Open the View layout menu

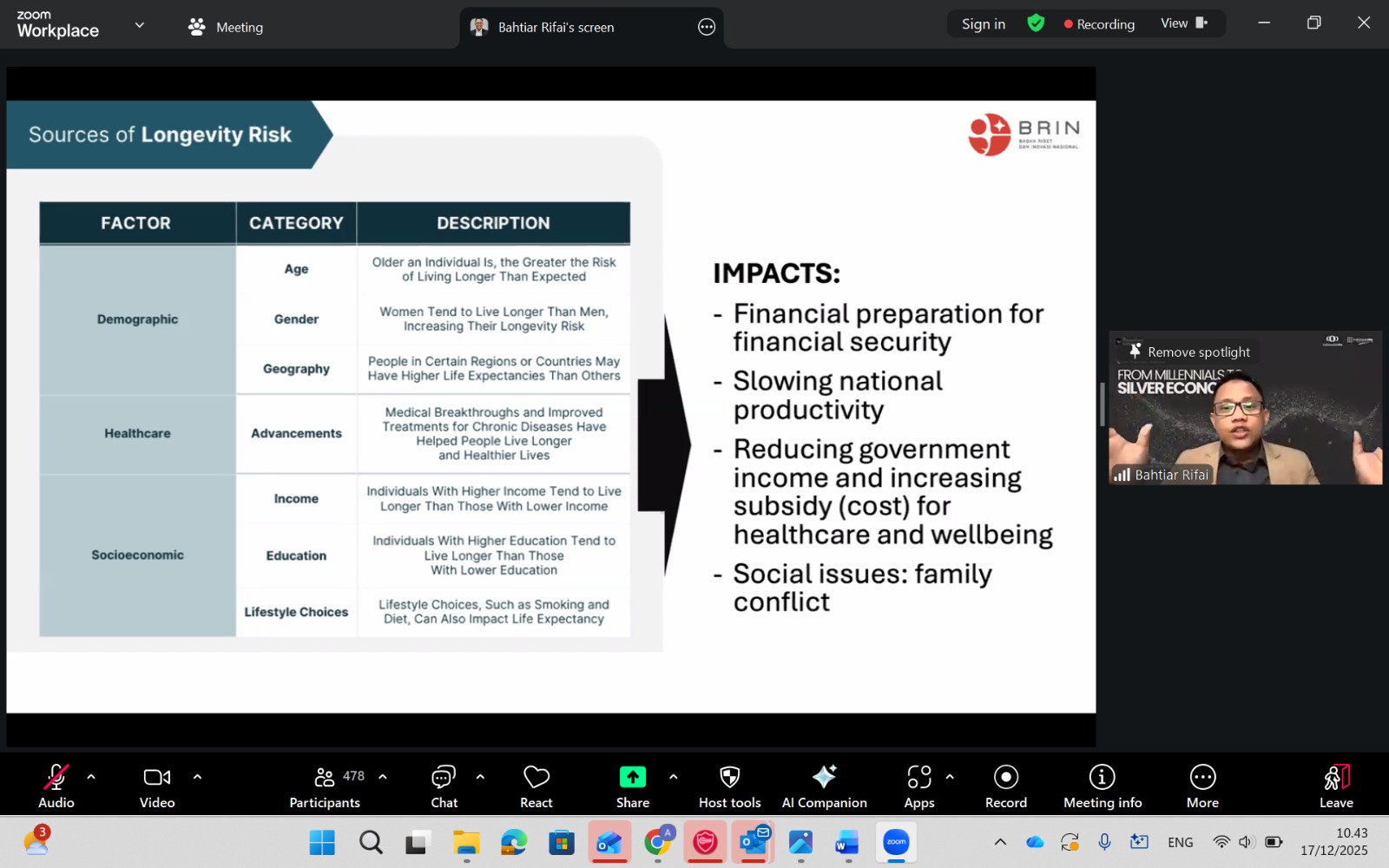pos(1183,23)
